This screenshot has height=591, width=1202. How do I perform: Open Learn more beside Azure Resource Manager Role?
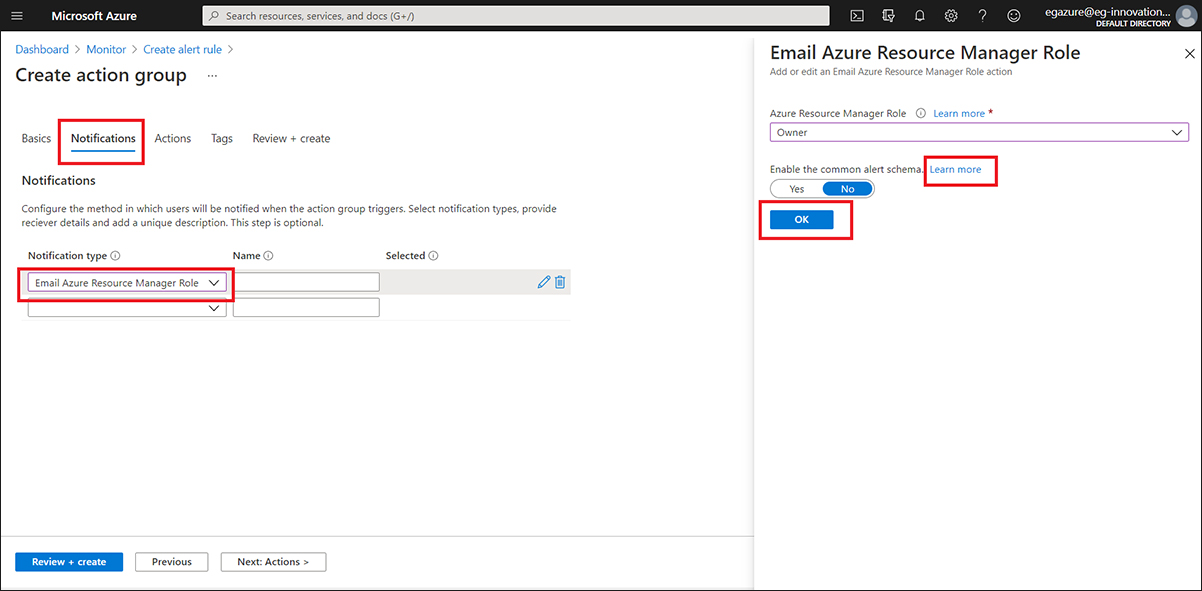(959, 114)
